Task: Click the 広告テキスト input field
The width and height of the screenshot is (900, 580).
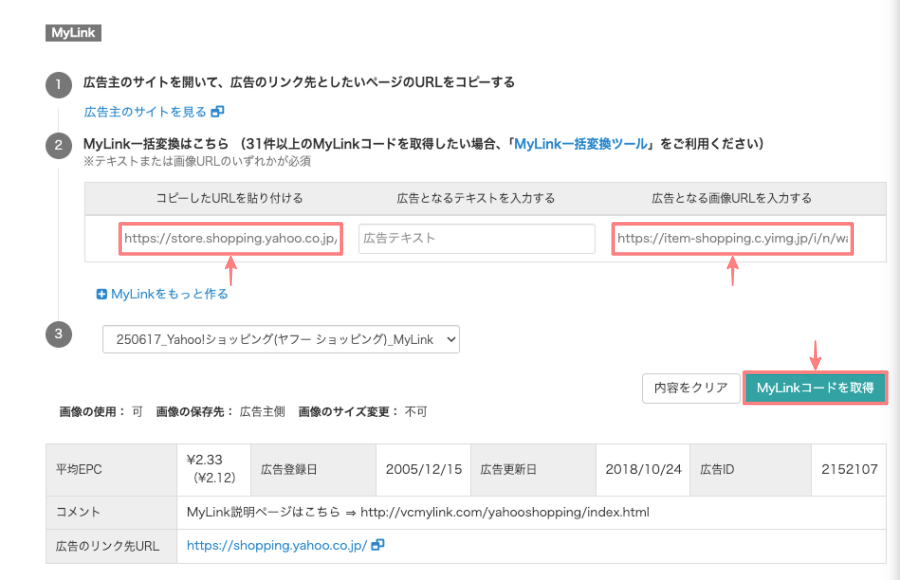Action: pos(476,238)
